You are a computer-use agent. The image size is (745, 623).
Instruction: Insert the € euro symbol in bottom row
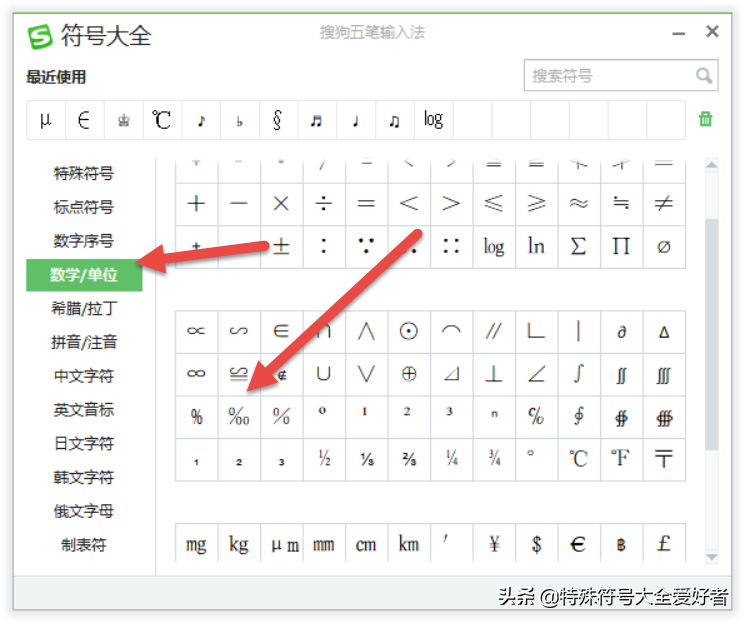click(x=579, y=544)
